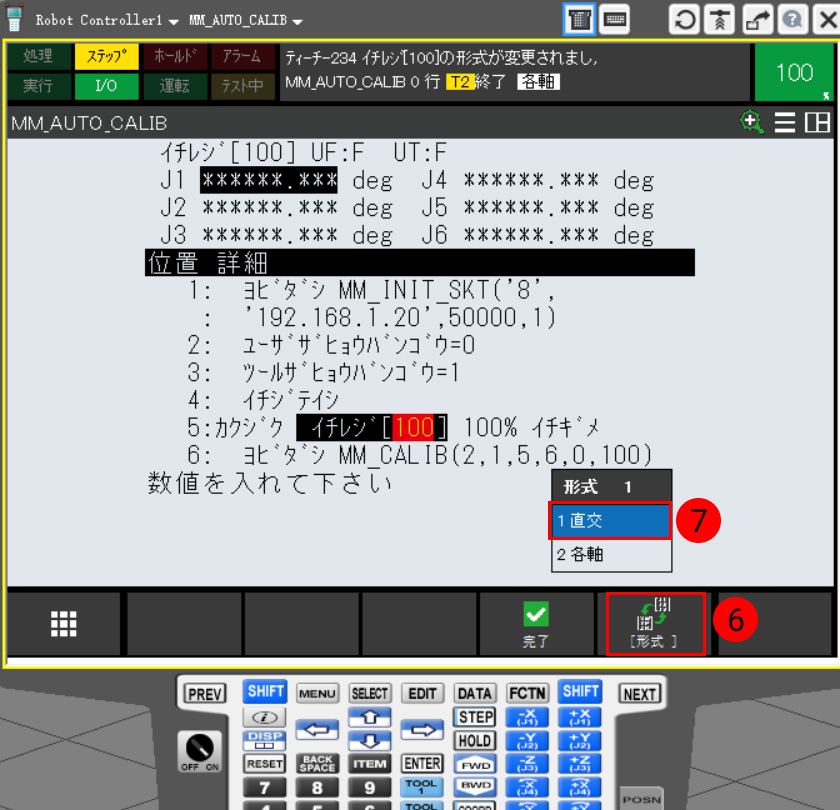
Task: Click the green 100 speed override box
Action: point(794,72)
